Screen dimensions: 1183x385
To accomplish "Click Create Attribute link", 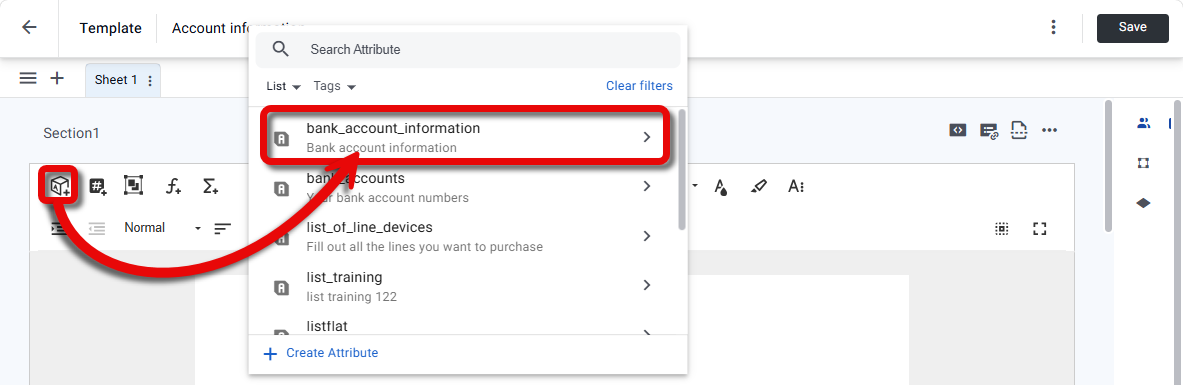I will coord(321,353).
